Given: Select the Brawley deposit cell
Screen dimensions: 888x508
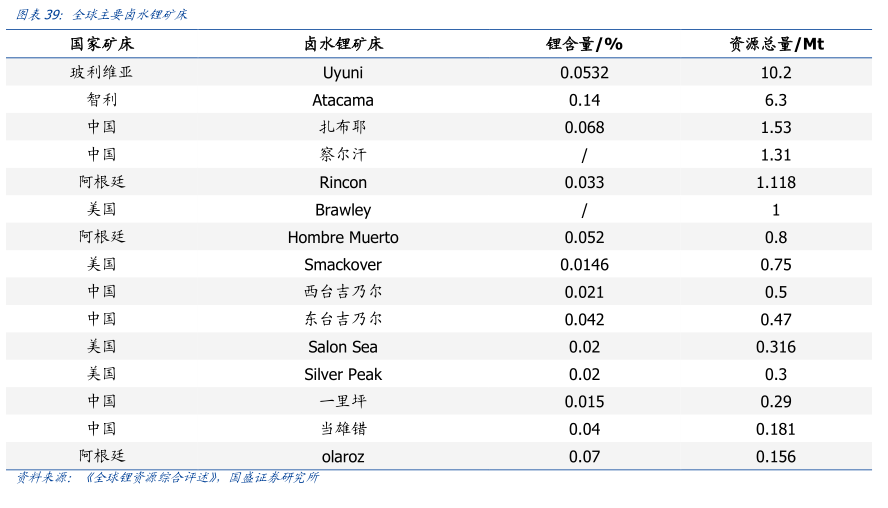Looking at the screenshot, I should (x=343, y=210).
